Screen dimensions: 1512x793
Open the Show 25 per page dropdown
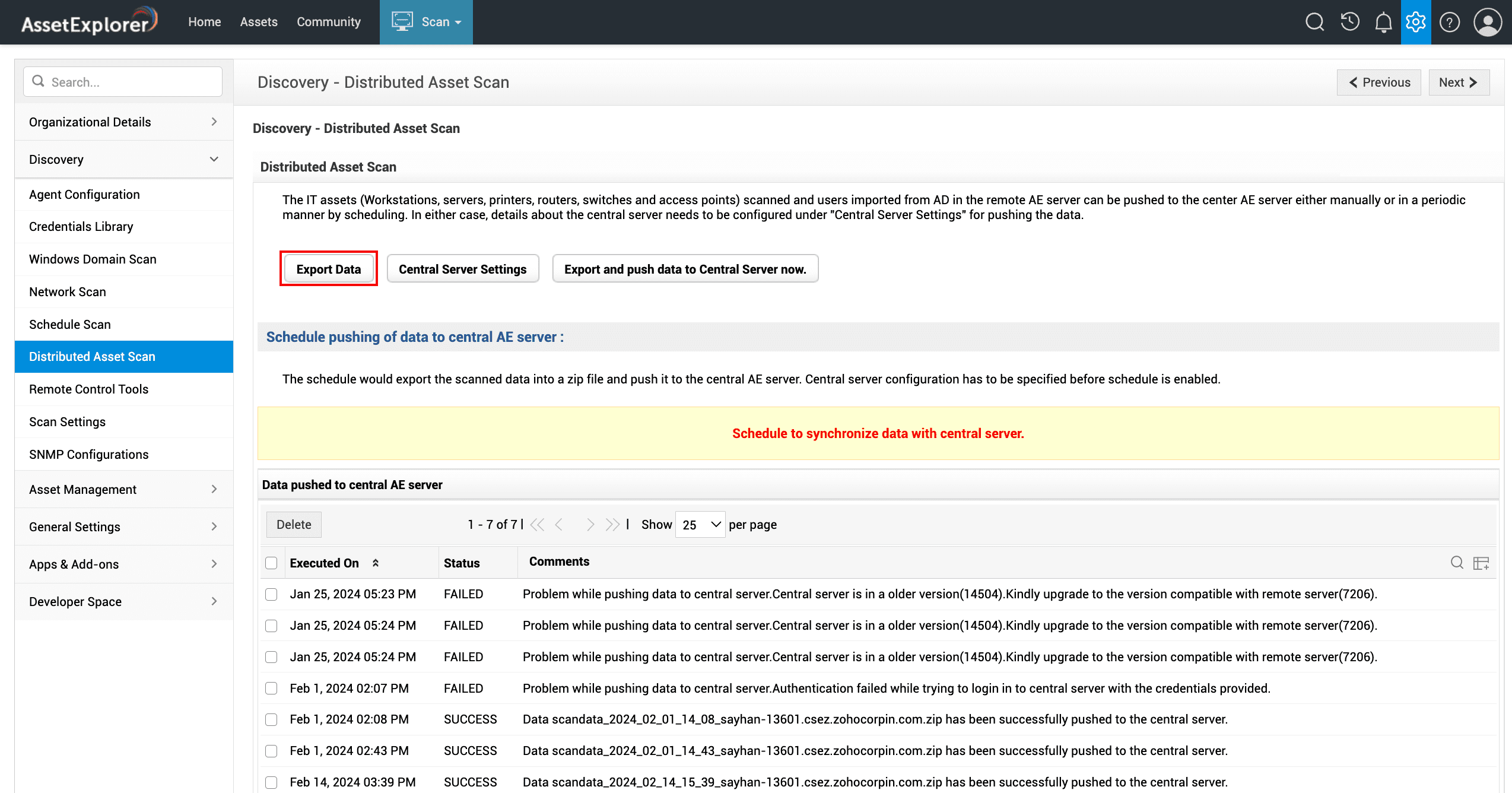tap(700, 525)
